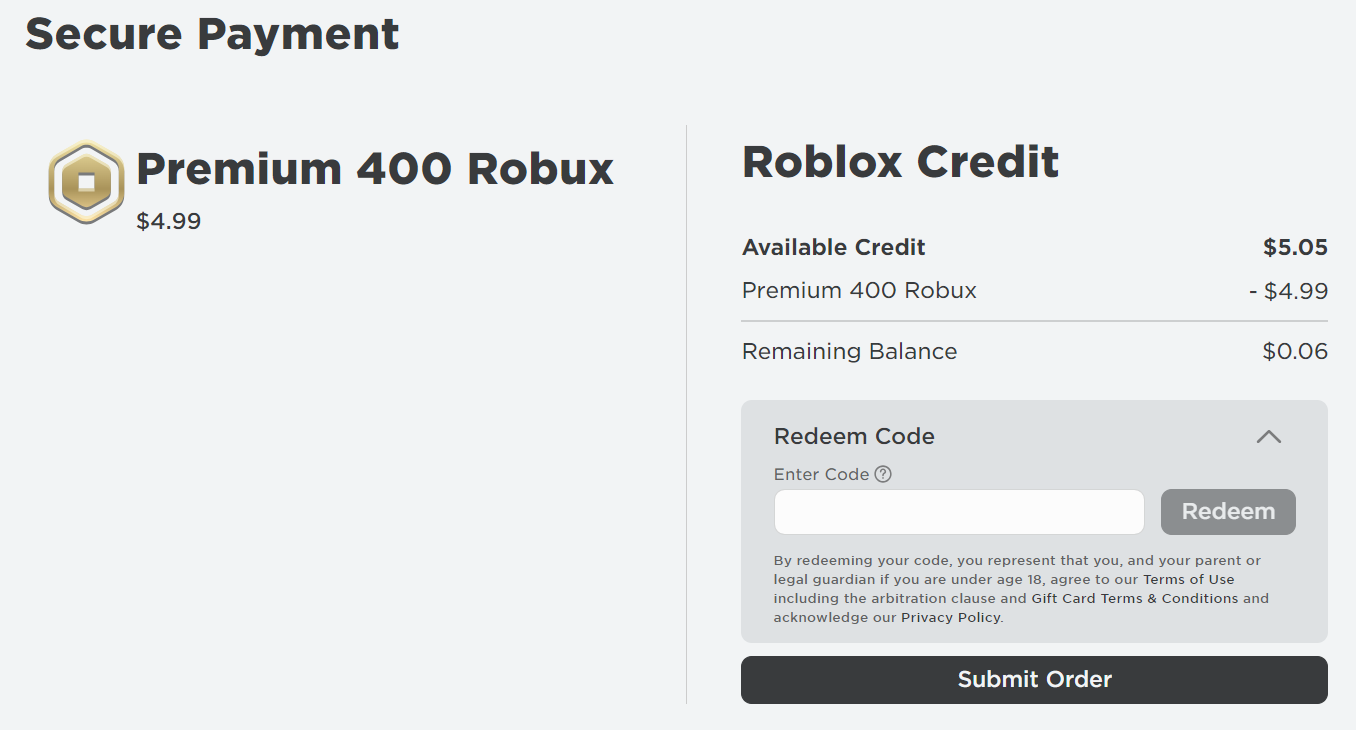1356x730 pixels.
Task: Click the Premium 400 Robux product title
Action: (x=374, y=168)
